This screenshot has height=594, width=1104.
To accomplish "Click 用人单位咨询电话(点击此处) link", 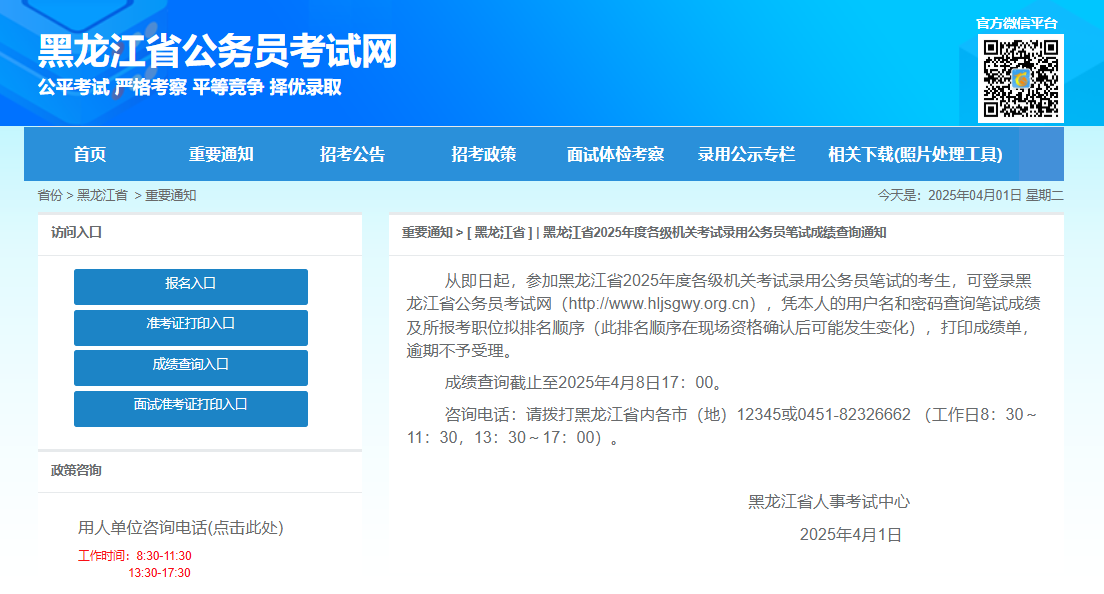I will pos(180,528).
